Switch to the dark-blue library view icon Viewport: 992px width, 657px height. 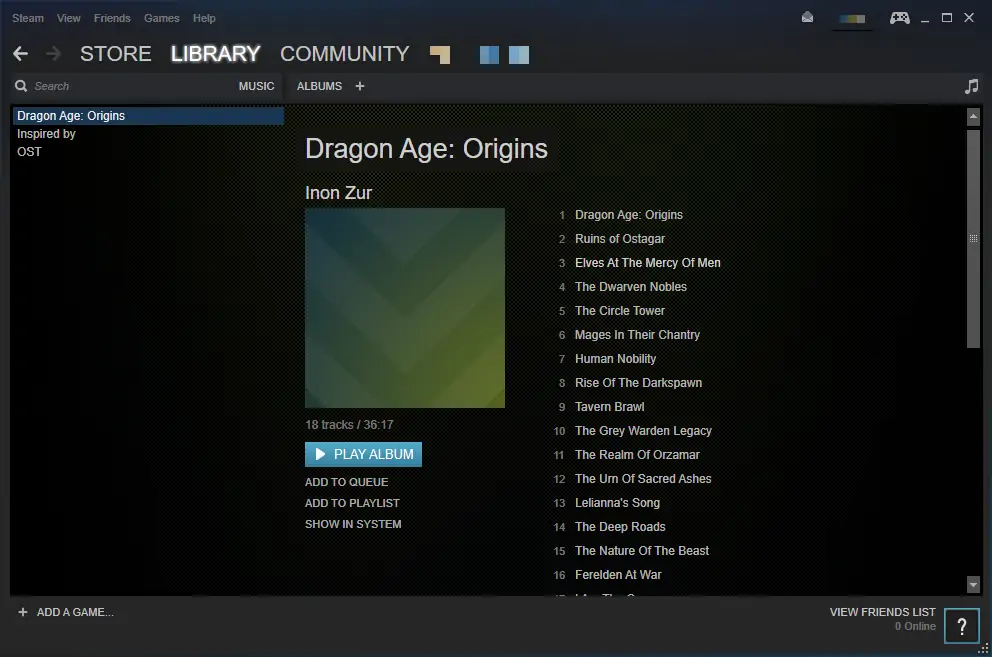click(489, 55)
